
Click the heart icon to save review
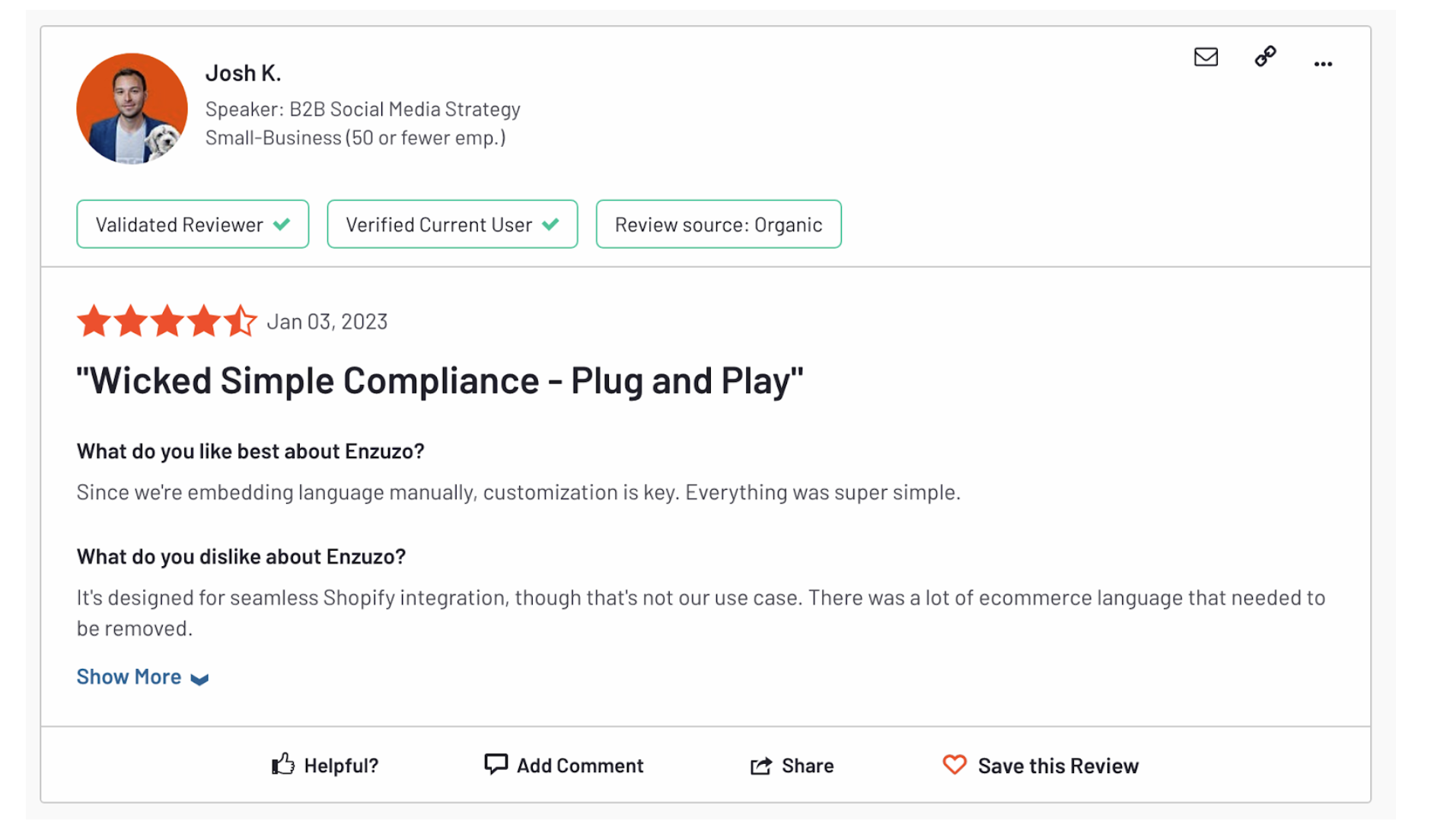click(x=954, y=765)
